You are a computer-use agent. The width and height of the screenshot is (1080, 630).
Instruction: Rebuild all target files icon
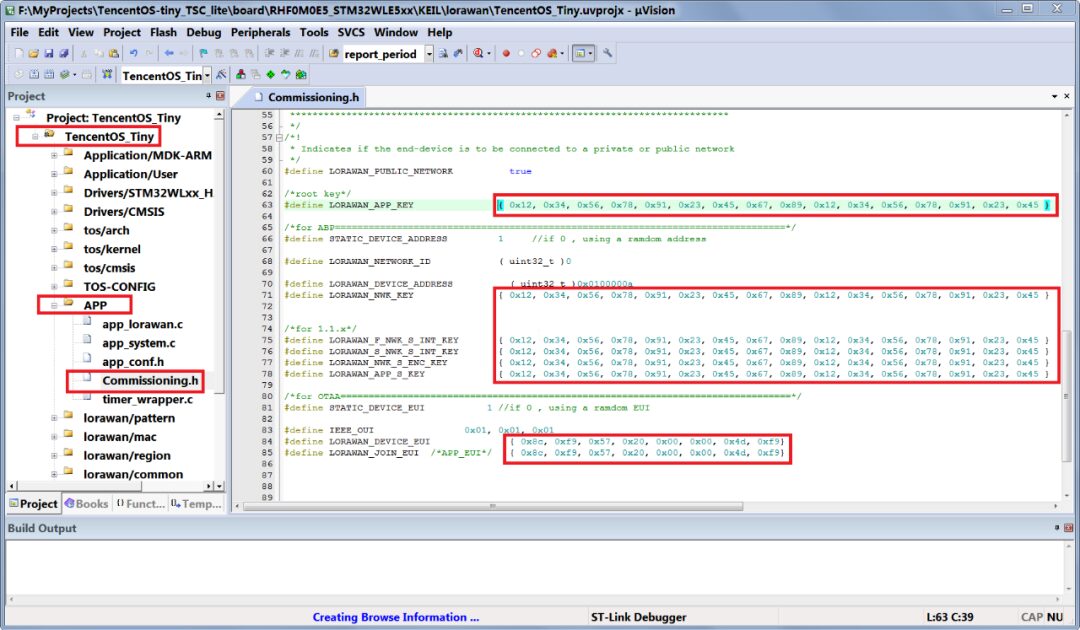[49, 75]
